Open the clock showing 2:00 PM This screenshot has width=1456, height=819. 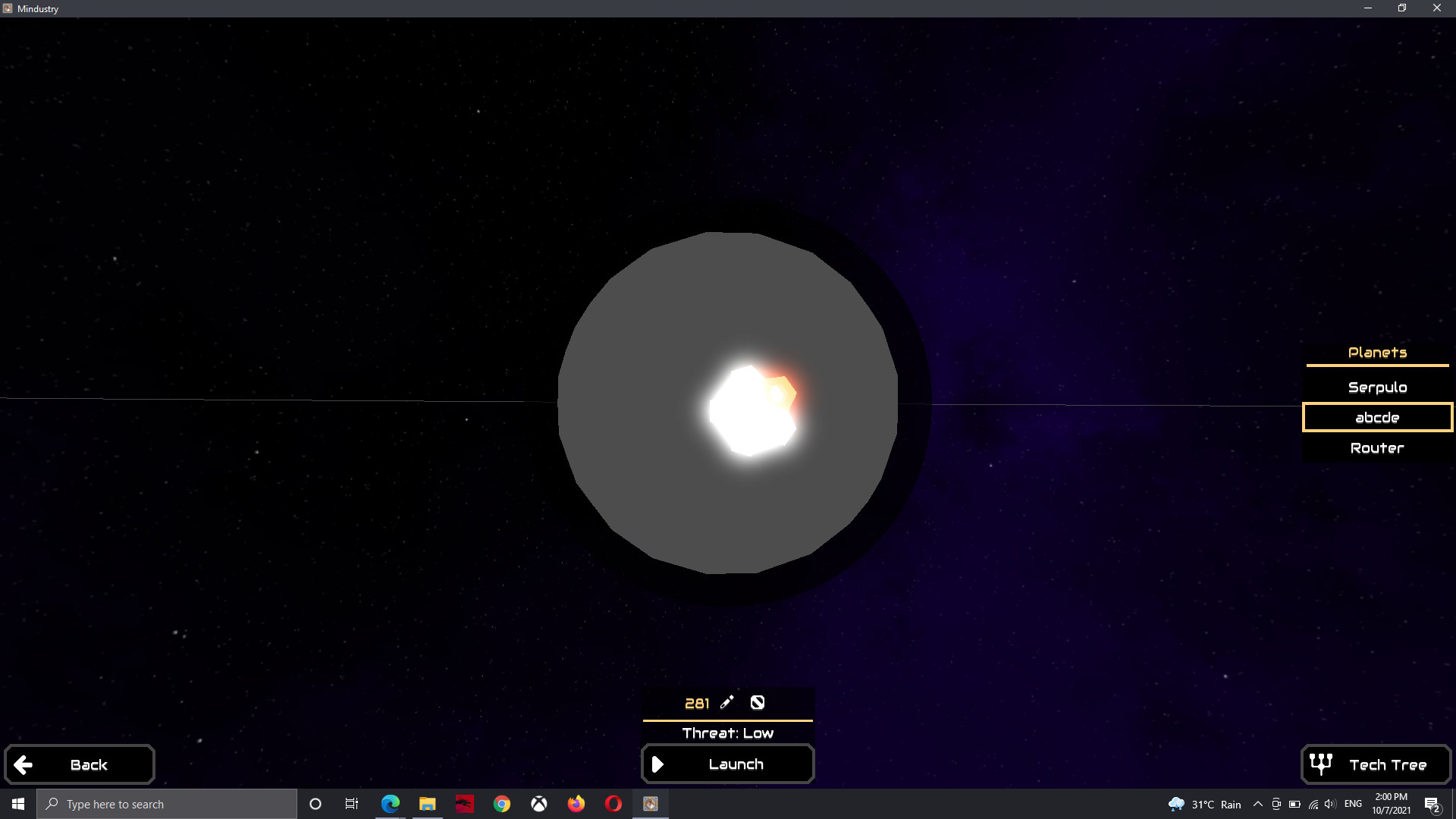coord(1392,804)
